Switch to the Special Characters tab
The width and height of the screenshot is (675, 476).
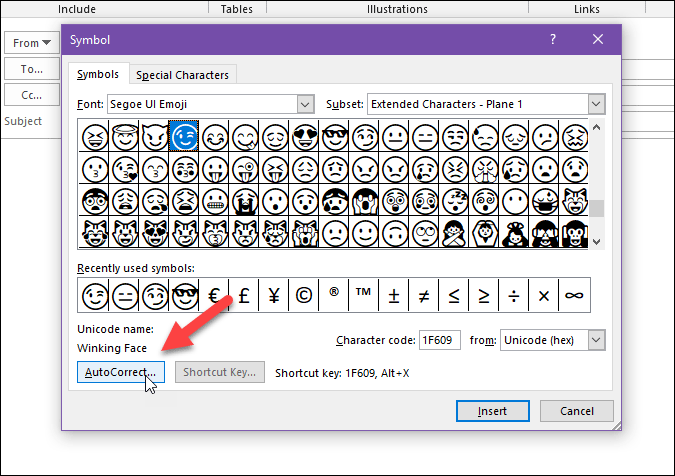tap(183, 75)
